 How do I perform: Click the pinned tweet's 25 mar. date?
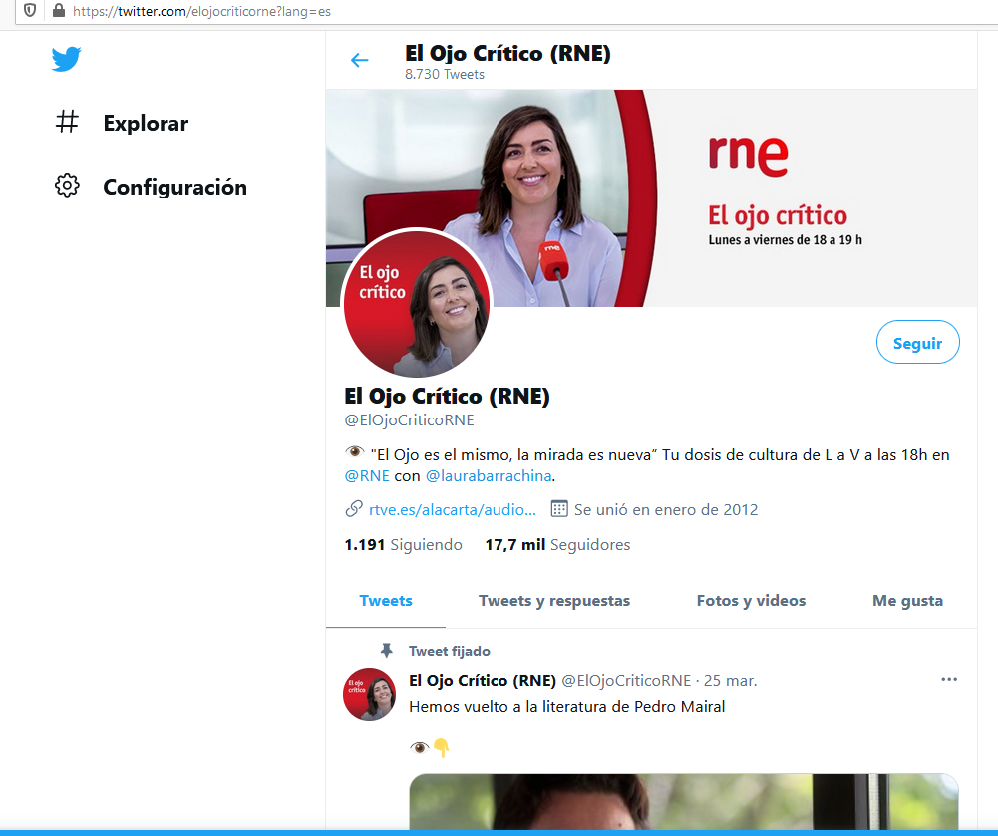pos(730,681)
